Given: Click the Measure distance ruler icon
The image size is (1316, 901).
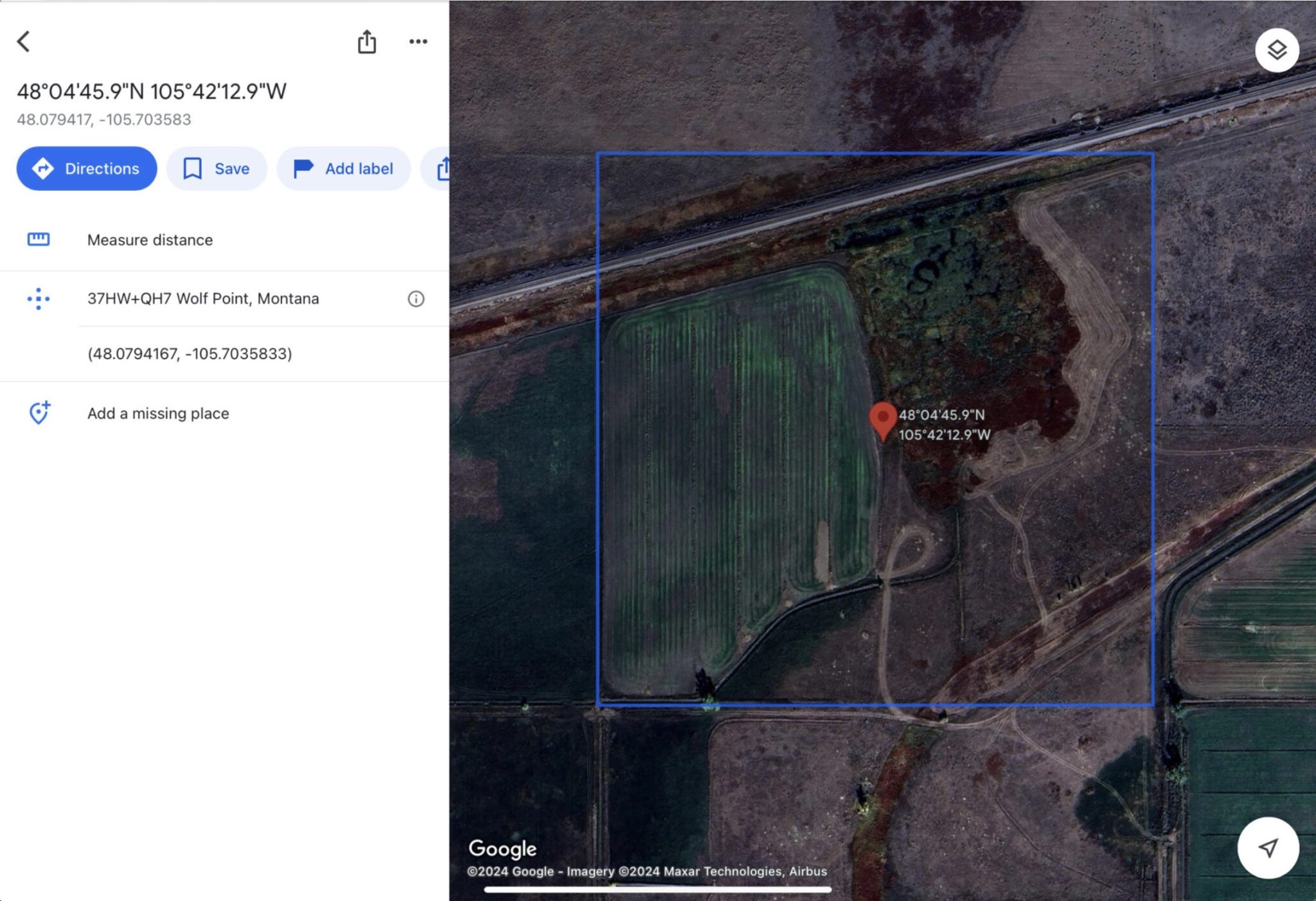Looking at the screenshot, I should click(39, 239).
